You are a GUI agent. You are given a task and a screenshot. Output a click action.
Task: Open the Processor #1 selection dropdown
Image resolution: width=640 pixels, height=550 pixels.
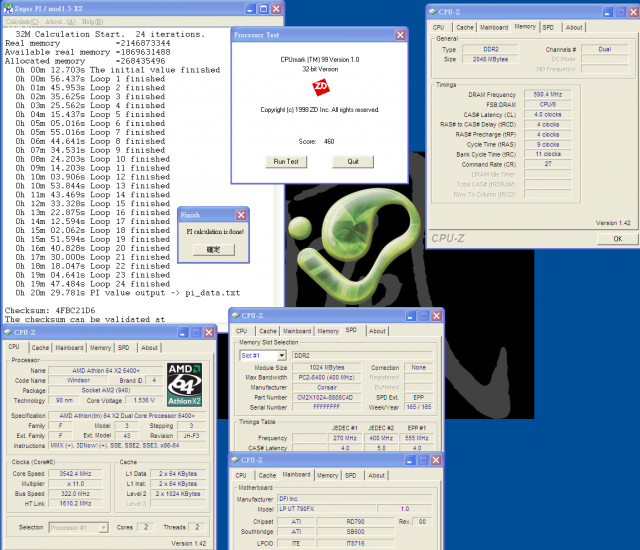(x=104, y=528)
